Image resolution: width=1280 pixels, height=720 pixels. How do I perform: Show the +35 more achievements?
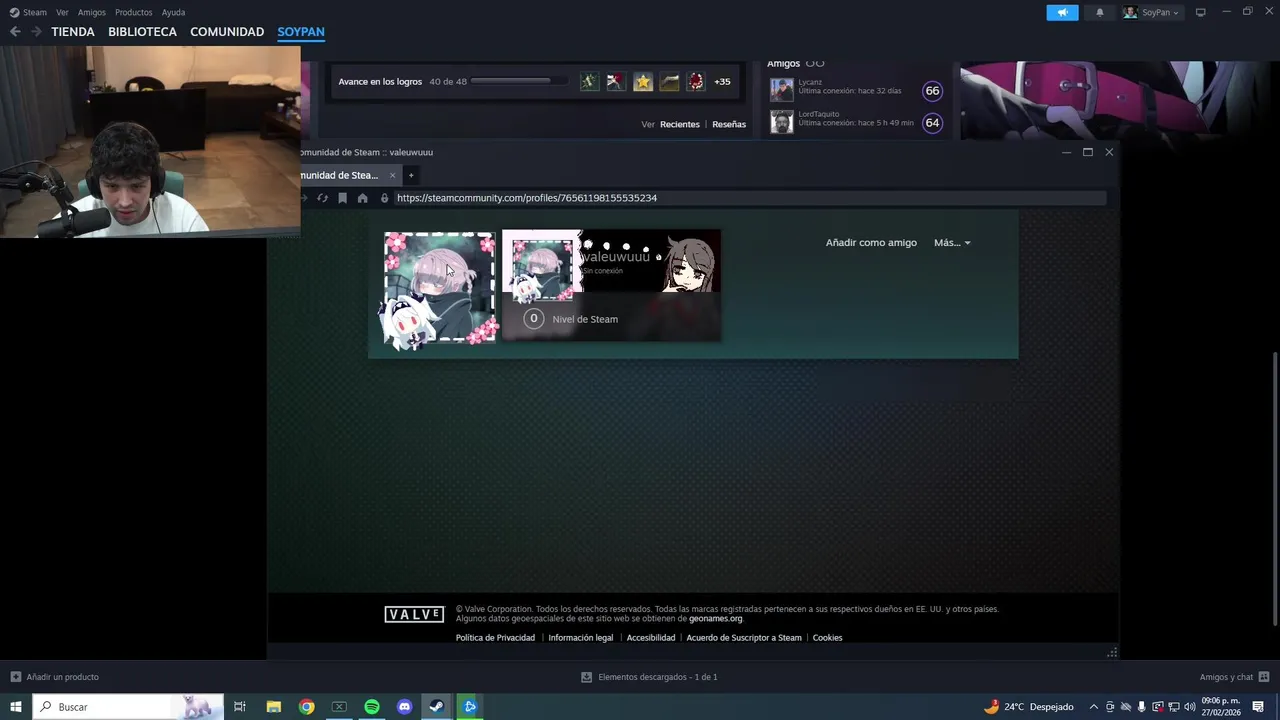point(722,82)
